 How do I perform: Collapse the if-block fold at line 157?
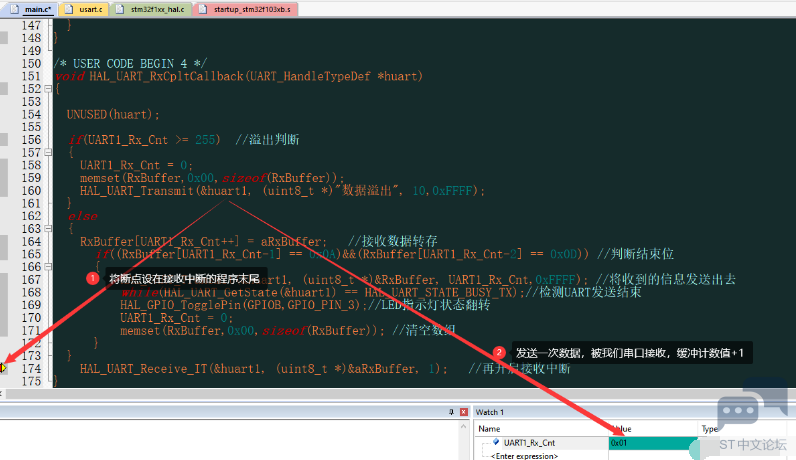[x=49, y=152]
